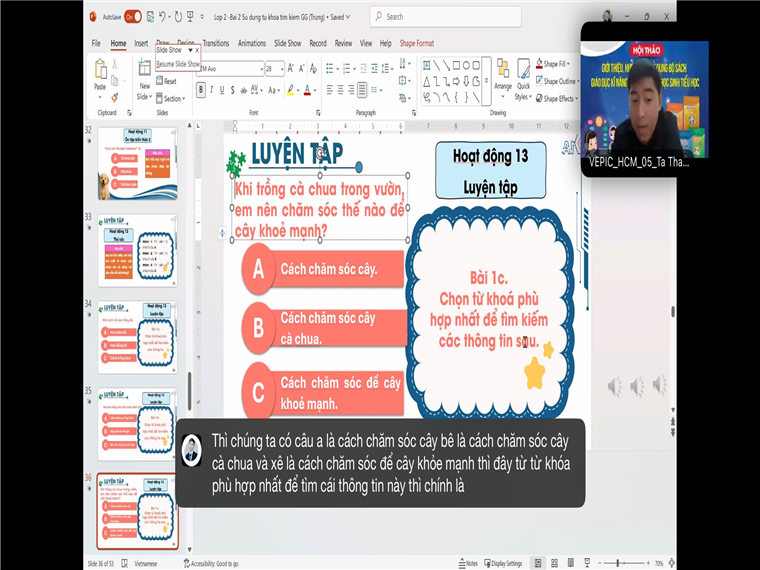Switch to Slide Sorter view in status bar
Image resolution: width=760 pixels, height=570 pixels.
click(x=555, y=563)
